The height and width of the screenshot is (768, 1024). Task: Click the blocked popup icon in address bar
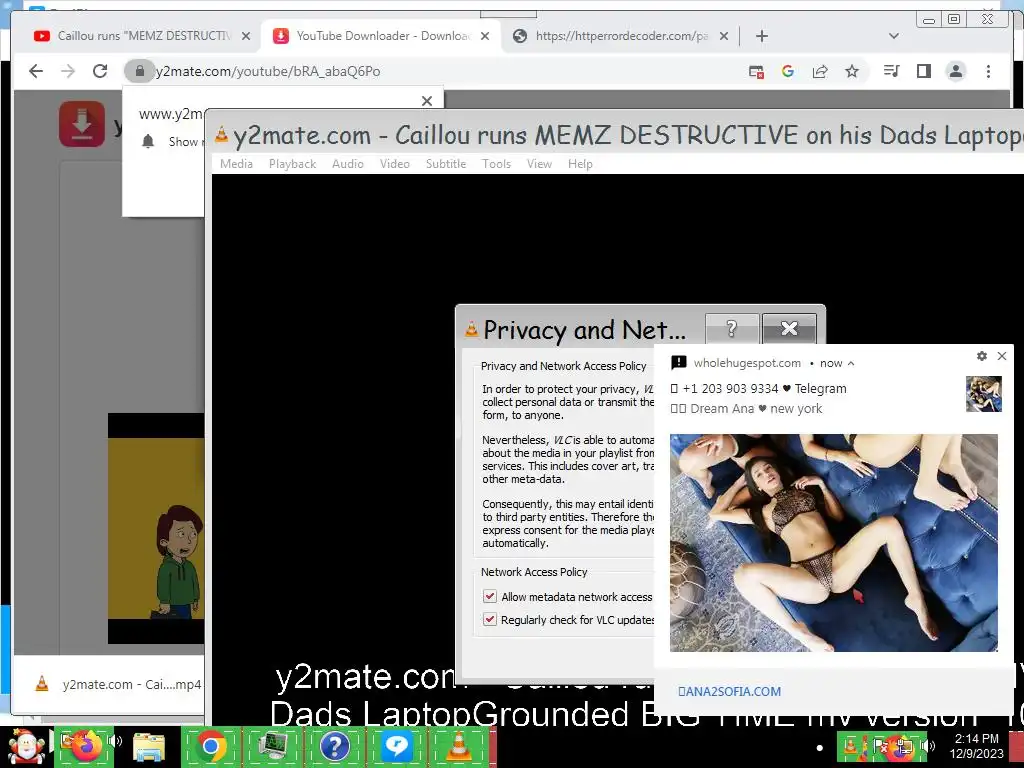[x=756, y=72]
